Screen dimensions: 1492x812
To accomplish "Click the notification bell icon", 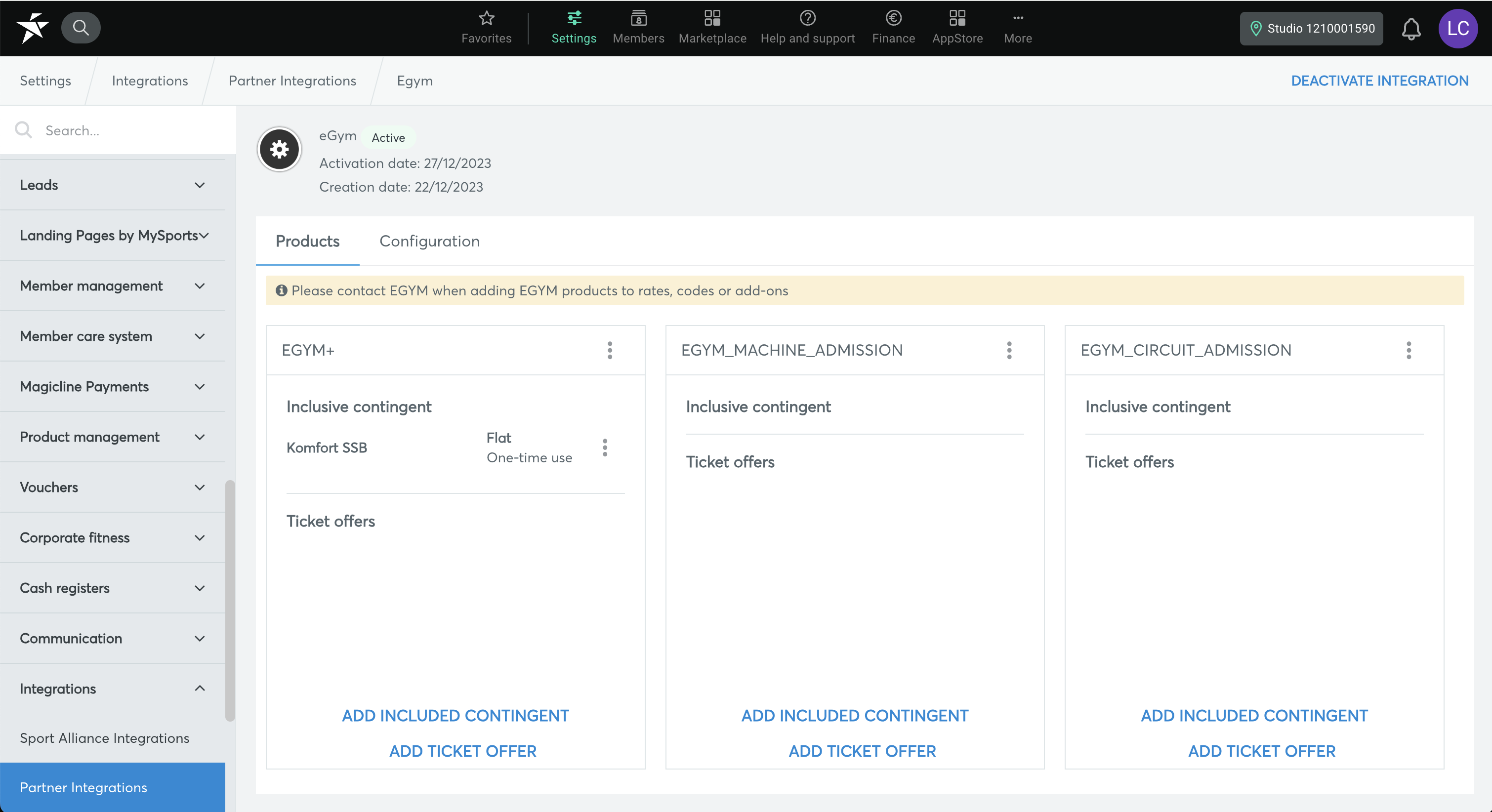I will click(x=1411, y=28).
